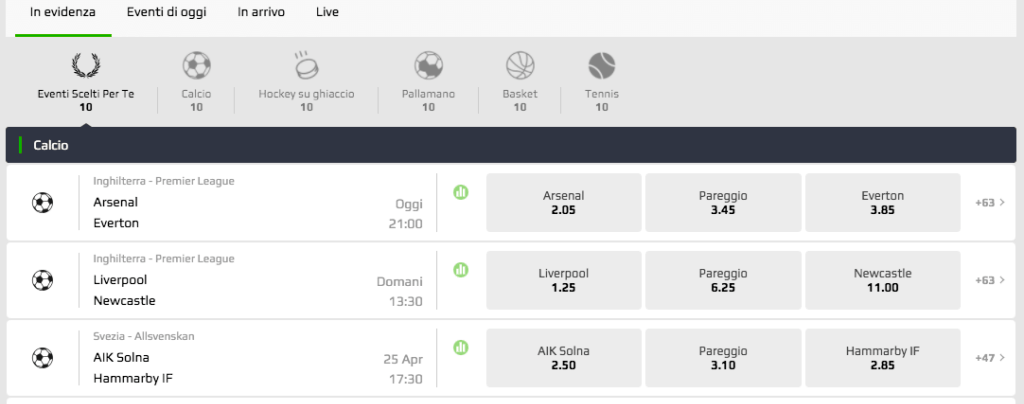Open the In arrivo tab

258,14
